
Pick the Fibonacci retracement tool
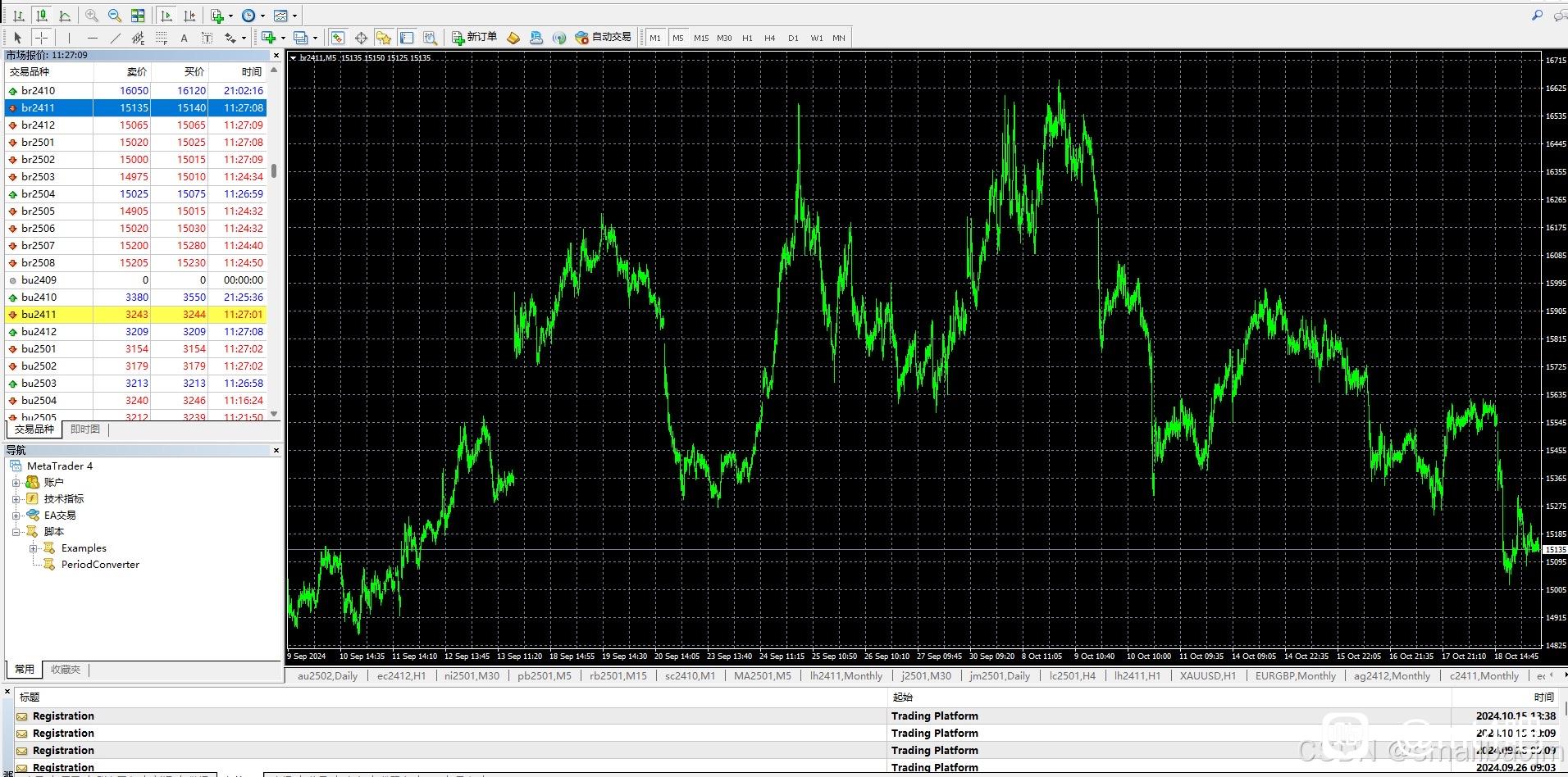tap(161, 38)
